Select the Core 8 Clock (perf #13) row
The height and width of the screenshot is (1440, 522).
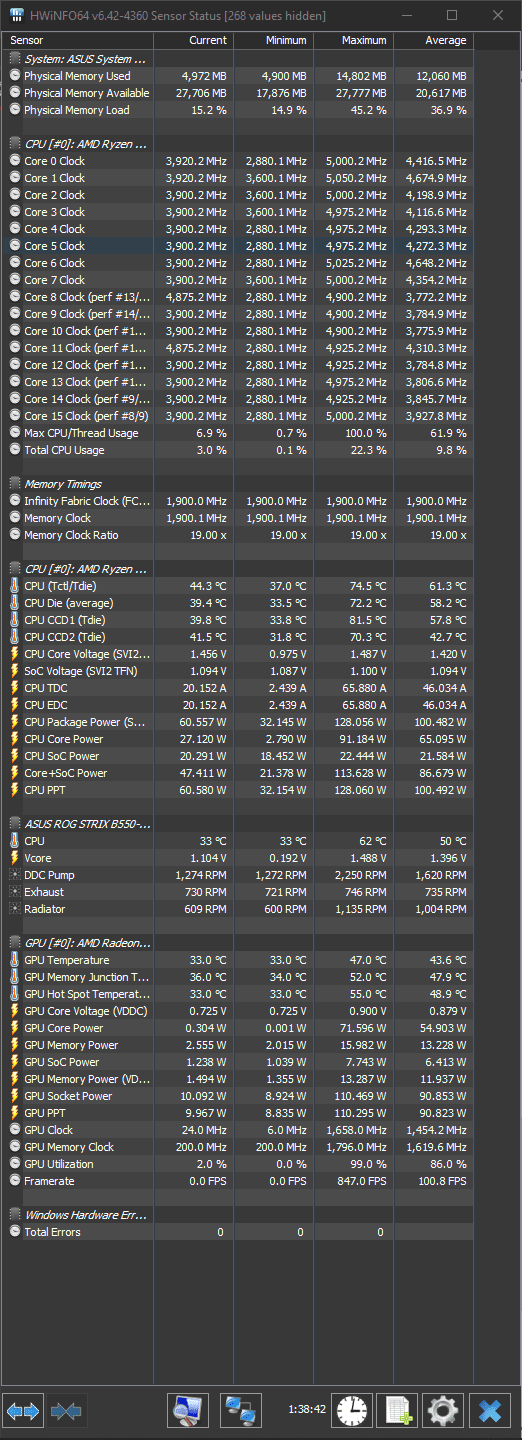pos(239,297)
